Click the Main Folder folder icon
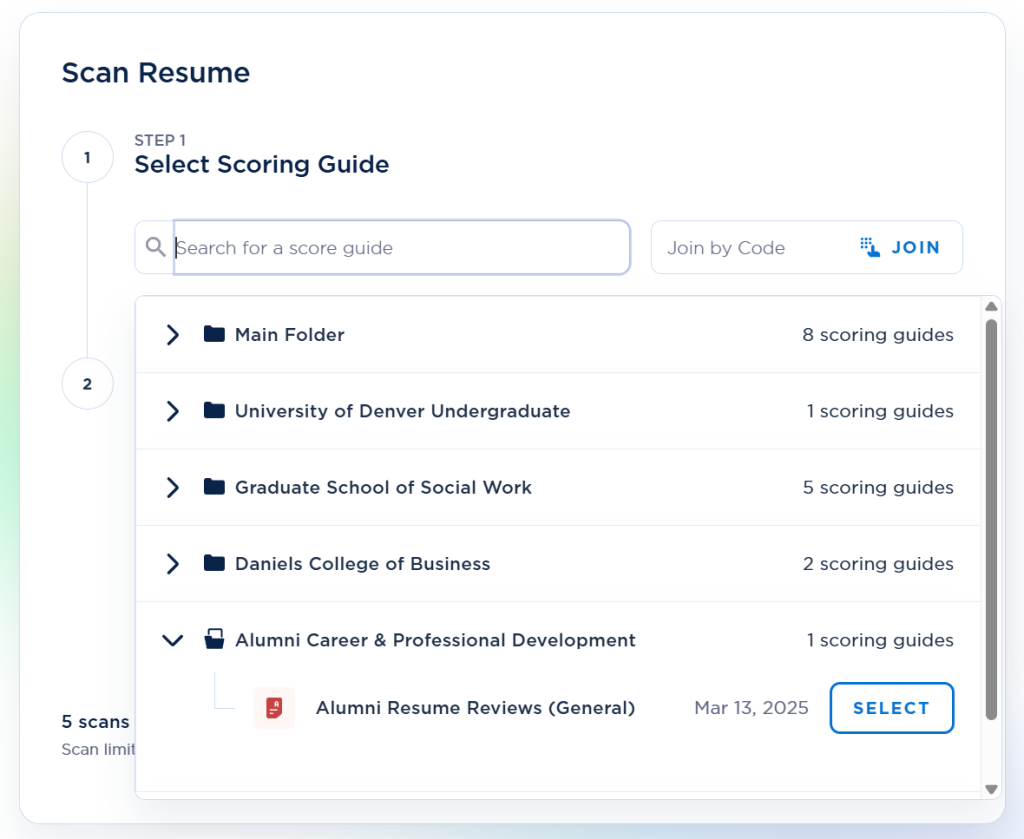The height and width of the screenshot is (839, 1024). 214,334
